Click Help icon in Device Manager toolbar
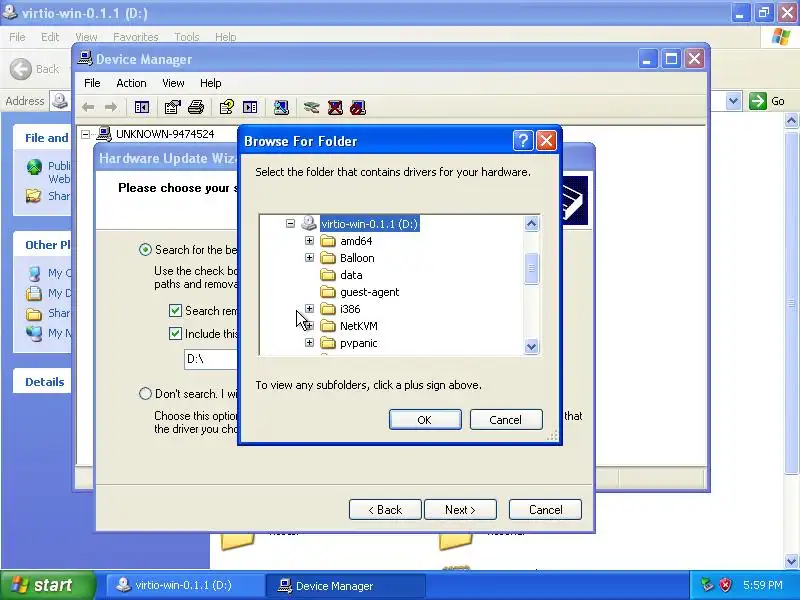800x600 pixels. [x=227, y=107]
